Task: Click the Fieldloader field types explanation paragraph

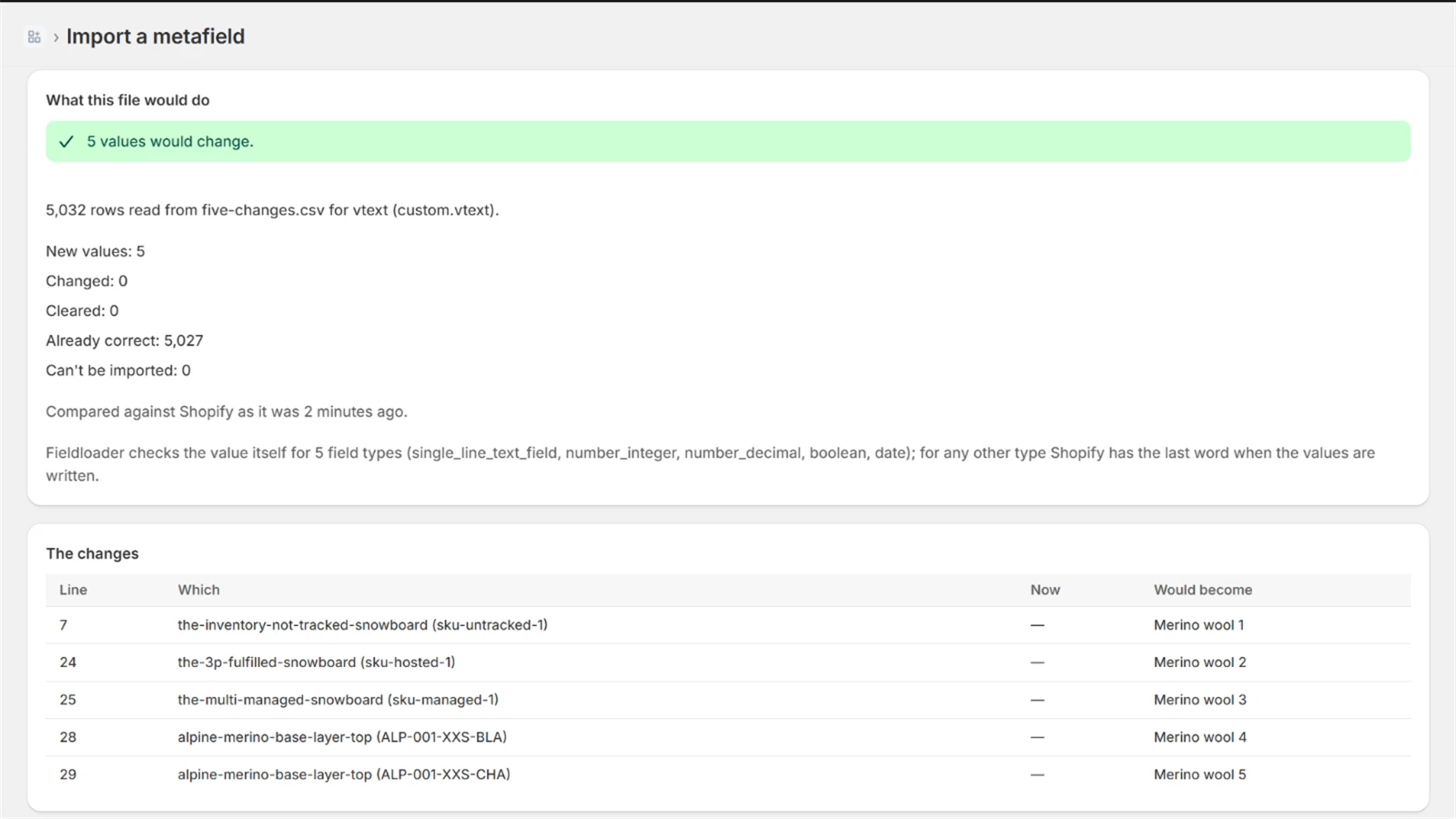Action: tap(710, 464)
